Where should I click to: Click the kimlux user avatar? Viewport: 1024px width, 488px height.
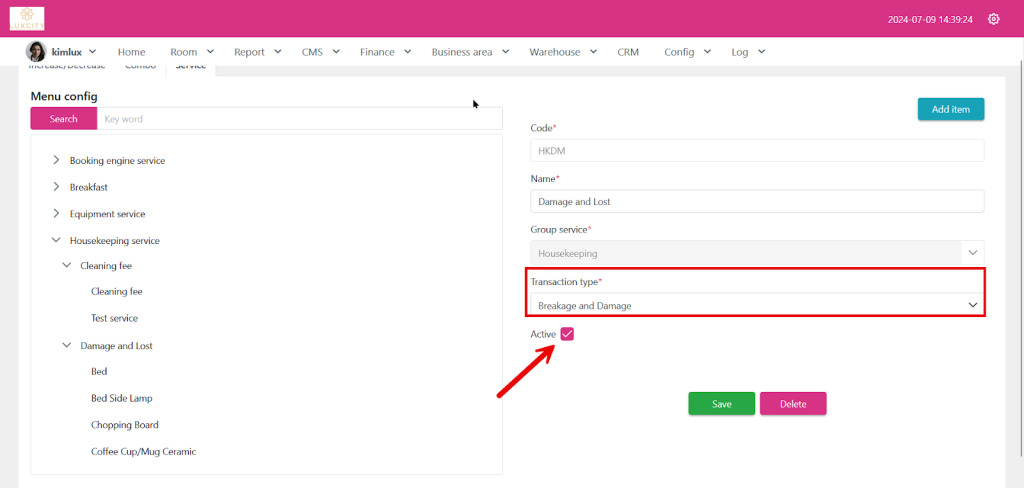(35, 52)
